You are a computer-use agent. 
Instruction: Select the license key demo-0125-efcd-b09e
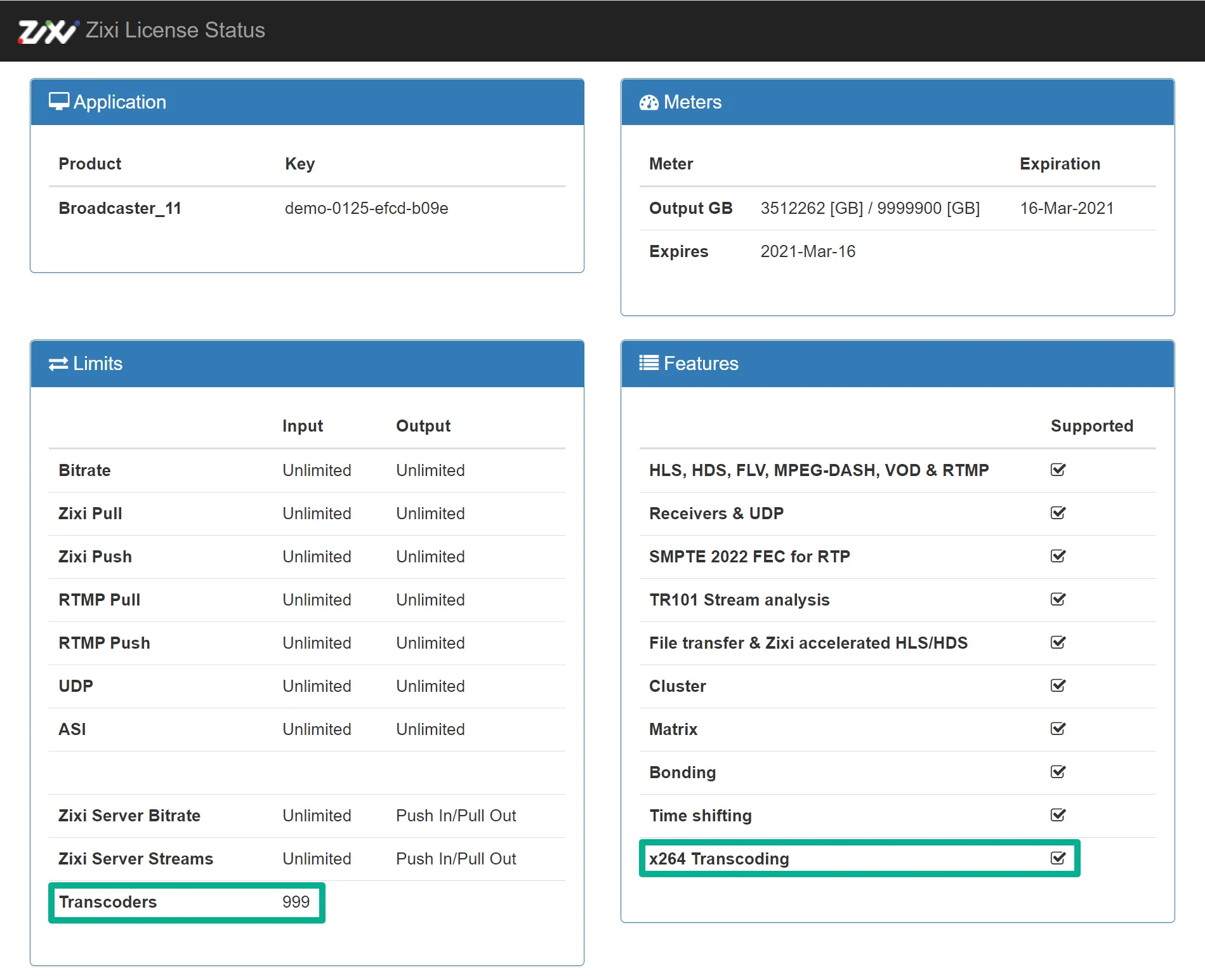[x=366, y=208]
